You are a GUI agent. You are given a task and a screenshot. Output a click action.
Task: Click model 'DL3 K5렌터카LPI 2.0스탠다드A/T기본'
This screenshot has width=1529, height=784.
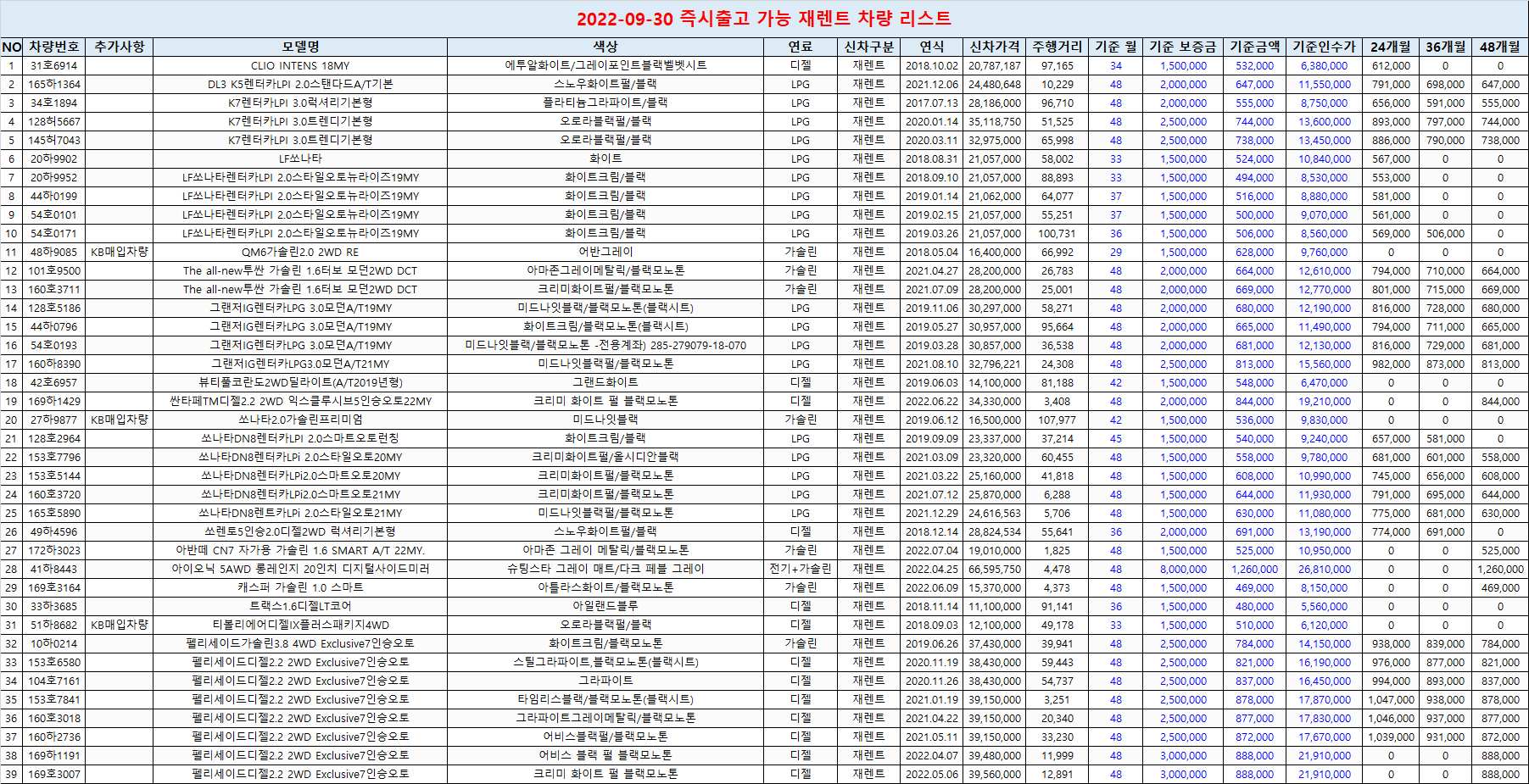pos(300,84)
